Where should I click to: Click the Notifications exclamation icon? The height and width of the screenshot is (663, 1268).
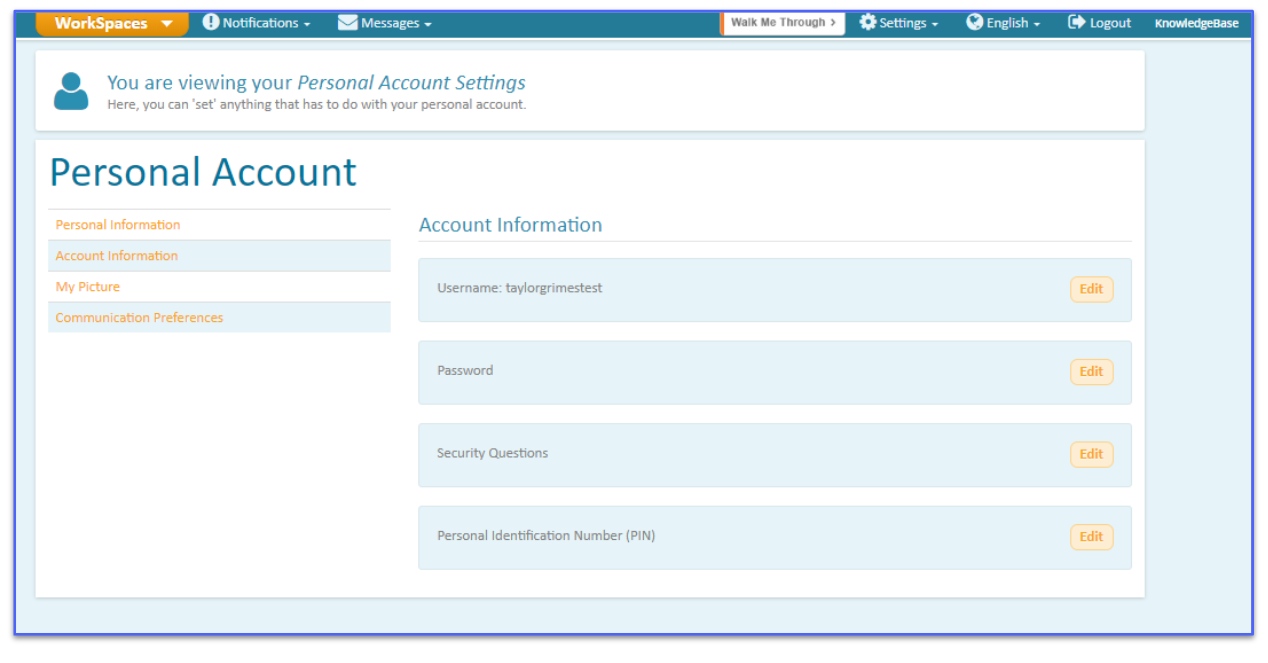pos(210,22)
